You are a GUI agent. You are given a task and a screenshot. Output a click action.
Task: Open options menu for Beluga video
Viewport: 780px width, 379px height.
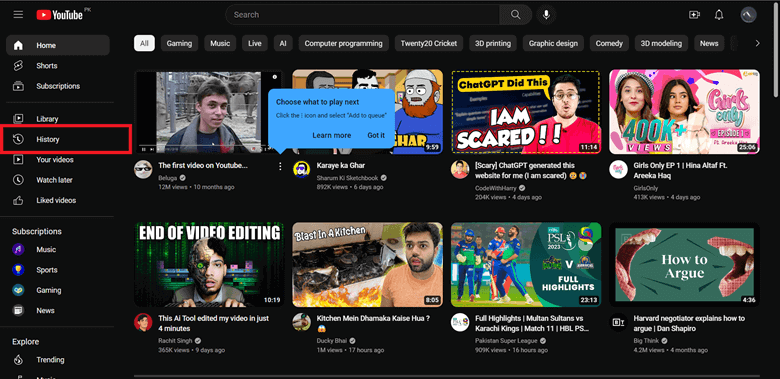click(280, 166)
